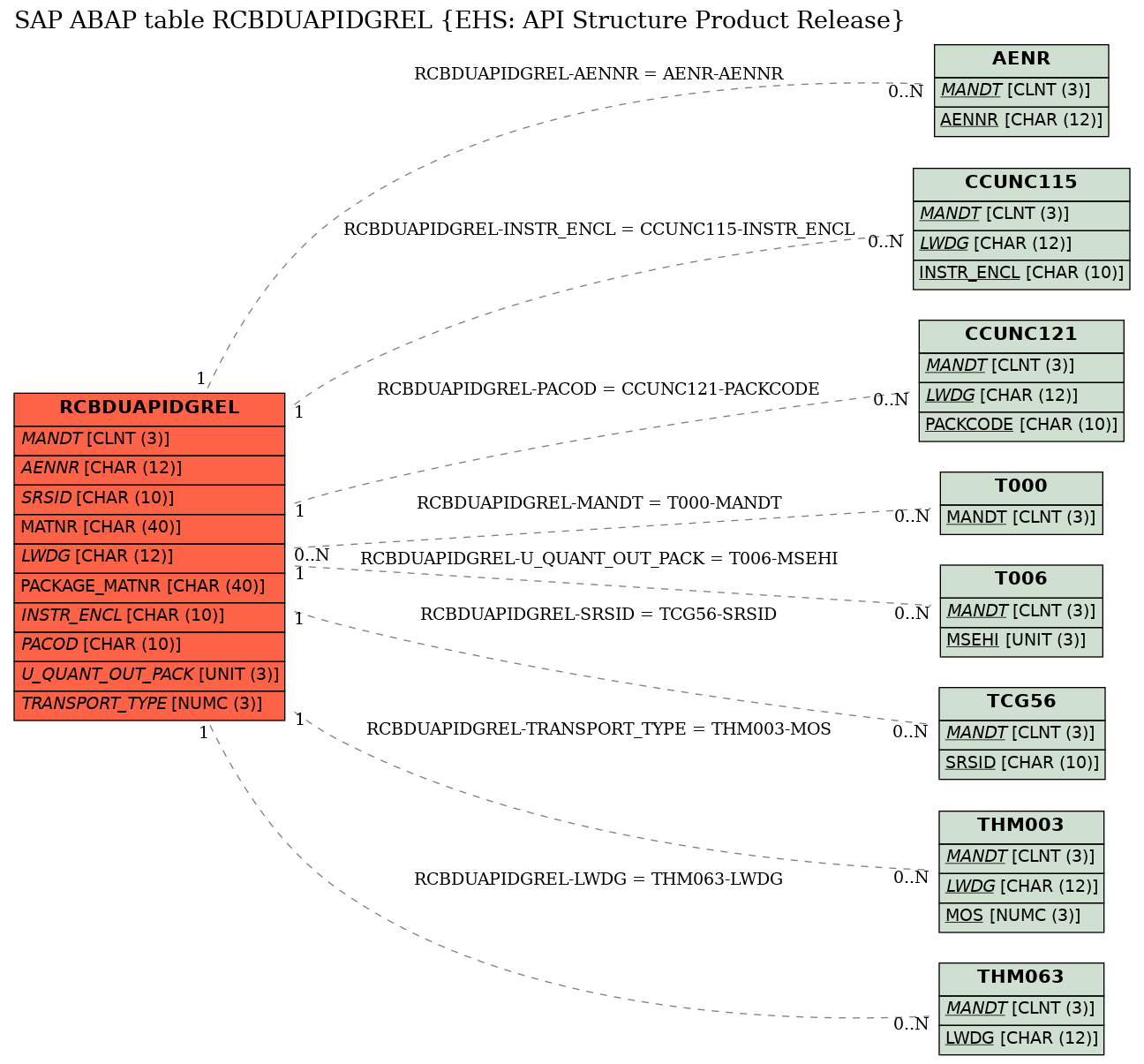Screen dimensions: 1144x1064
Task: Select the RCBDUAPIDGREL table header
Action: [x=149, y=409]
